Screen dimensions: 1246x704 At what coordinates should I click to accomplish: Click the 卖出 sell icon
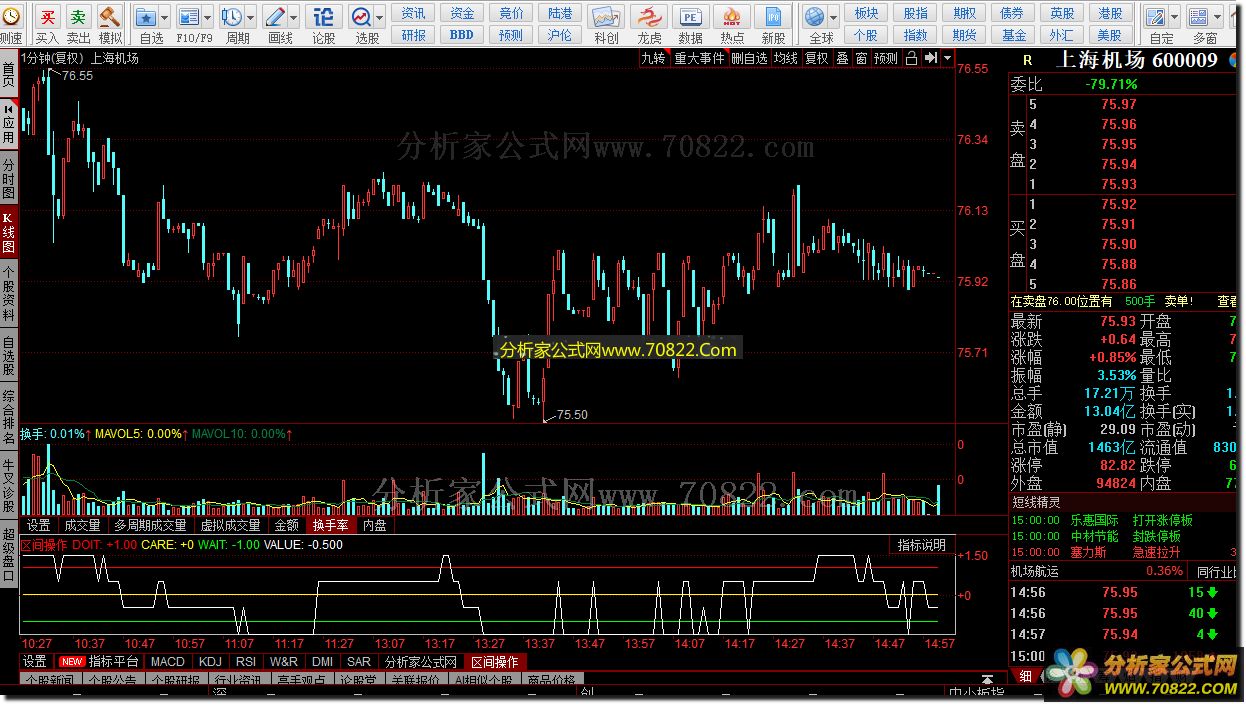tap(79, 17)
